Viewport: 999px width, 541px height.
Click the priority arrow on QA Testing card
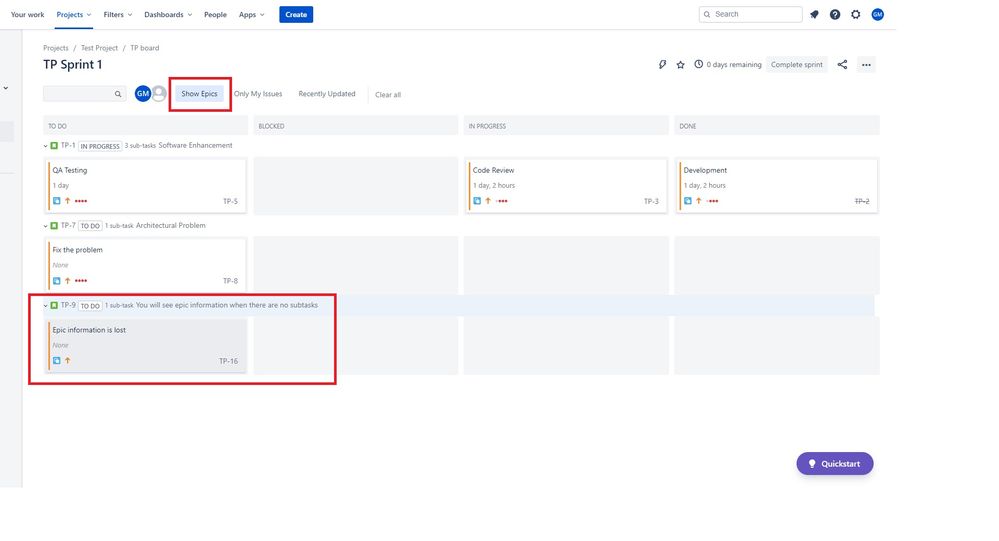[x=68, y=201]
